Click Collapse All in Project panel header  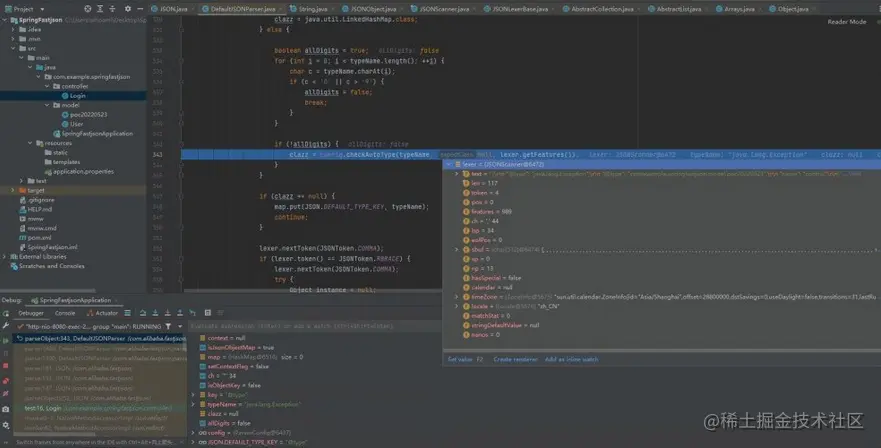click(112, 9)
